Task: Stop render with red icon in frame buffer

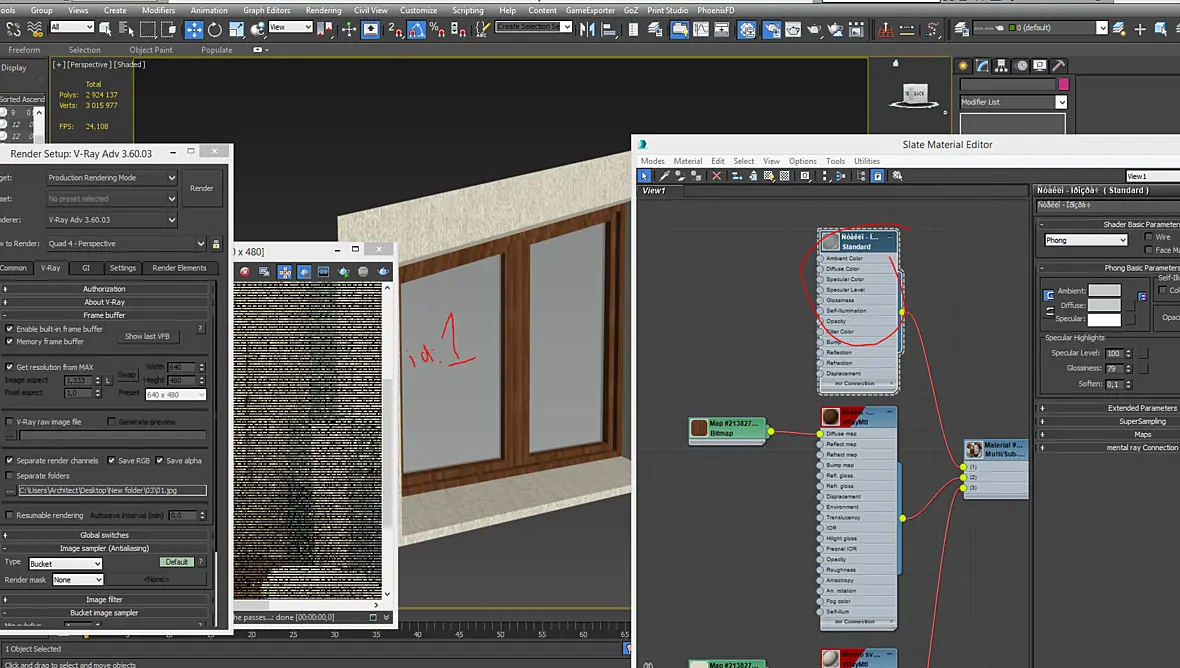Action: pos(245,272)
